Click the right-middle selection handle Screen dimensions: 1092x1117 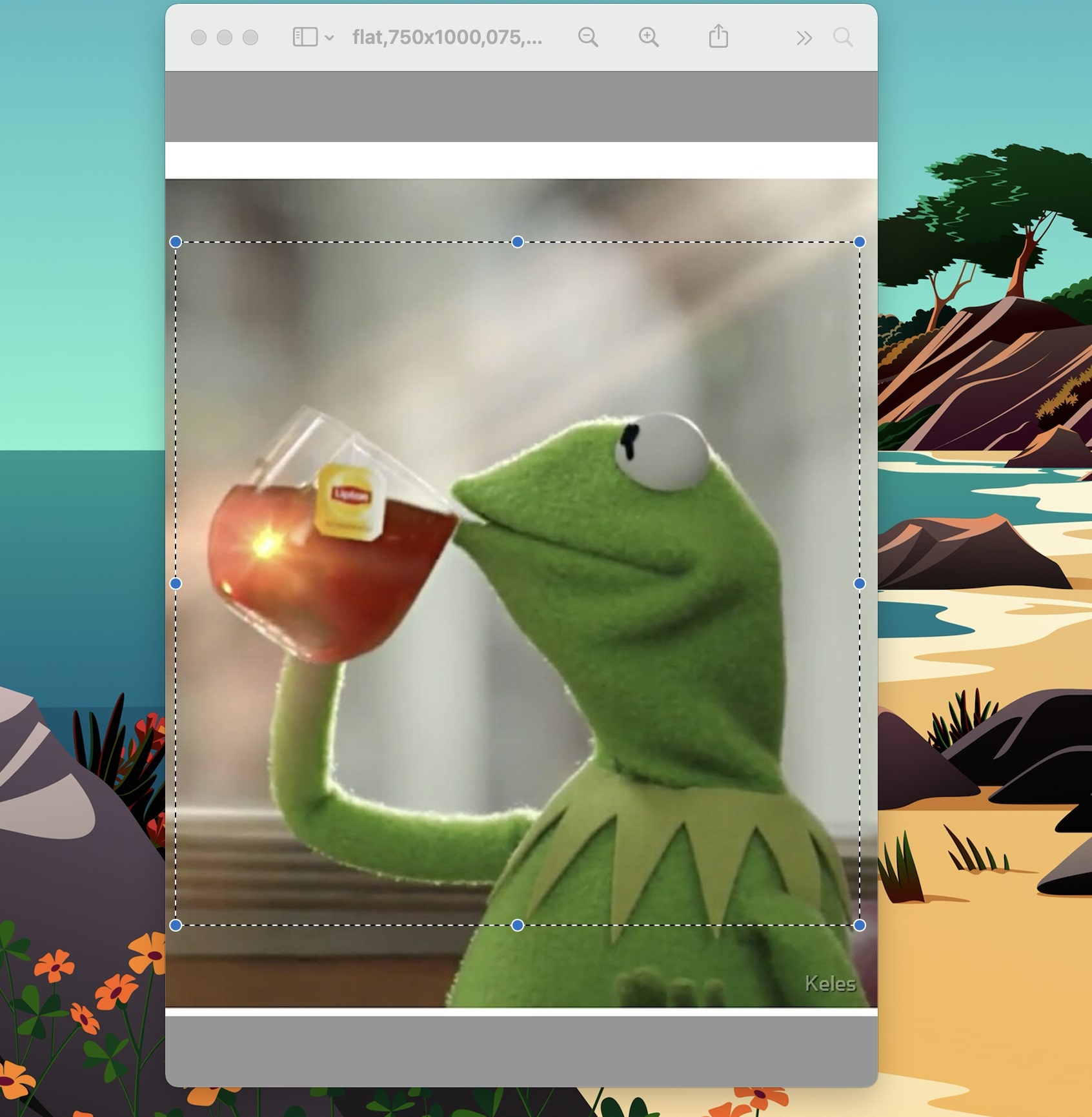860,584
